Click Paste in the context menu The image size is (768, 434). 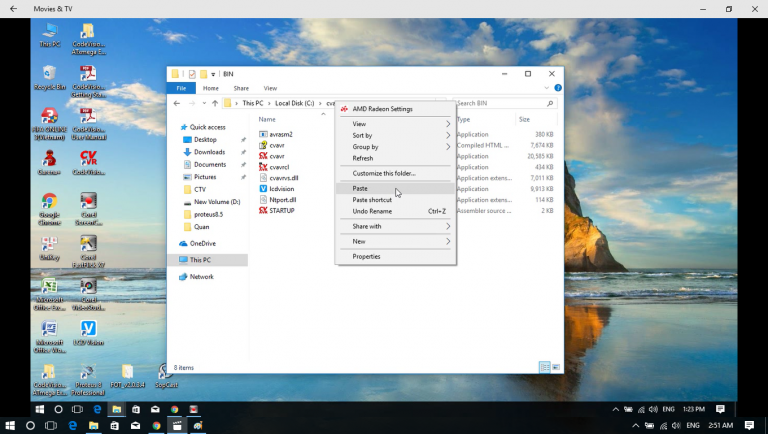click(360, 188)
